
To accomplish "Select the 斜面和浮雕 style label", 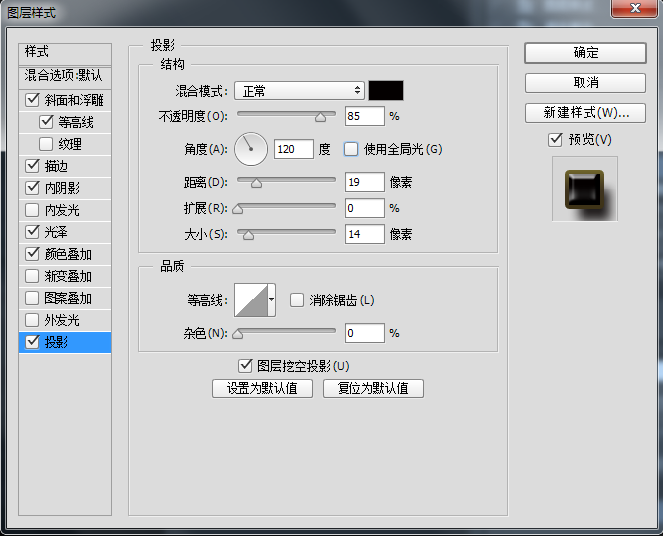I will [74, 100].
